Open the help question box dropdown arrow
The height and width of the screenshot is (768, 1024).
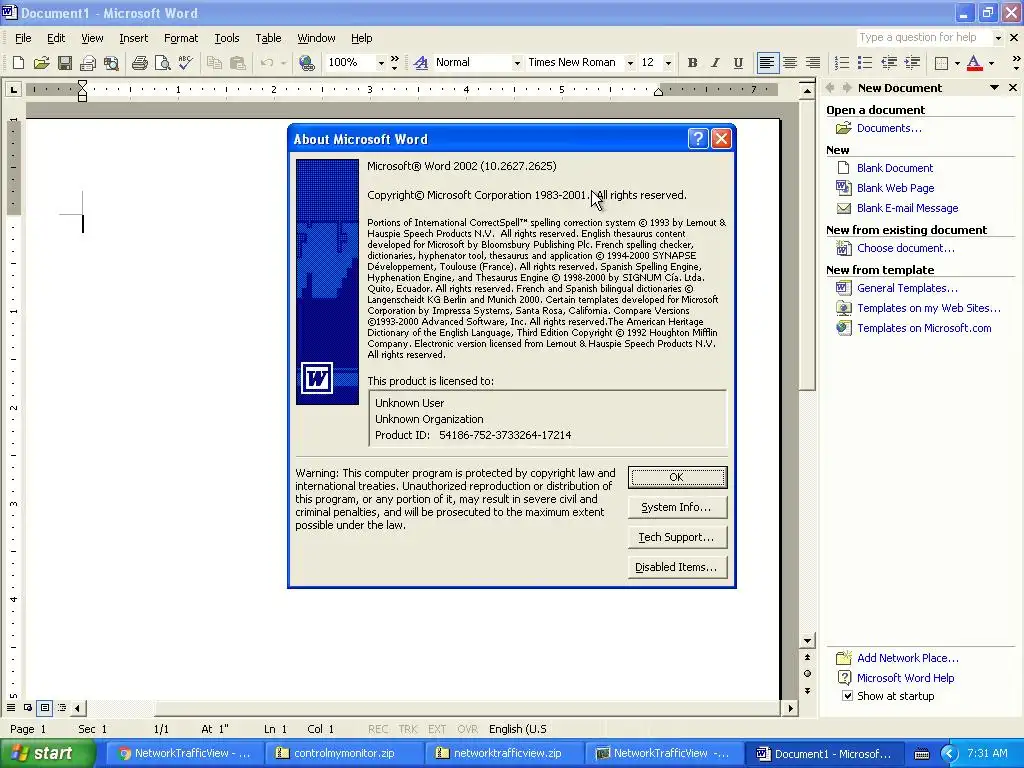pos(998,38)
